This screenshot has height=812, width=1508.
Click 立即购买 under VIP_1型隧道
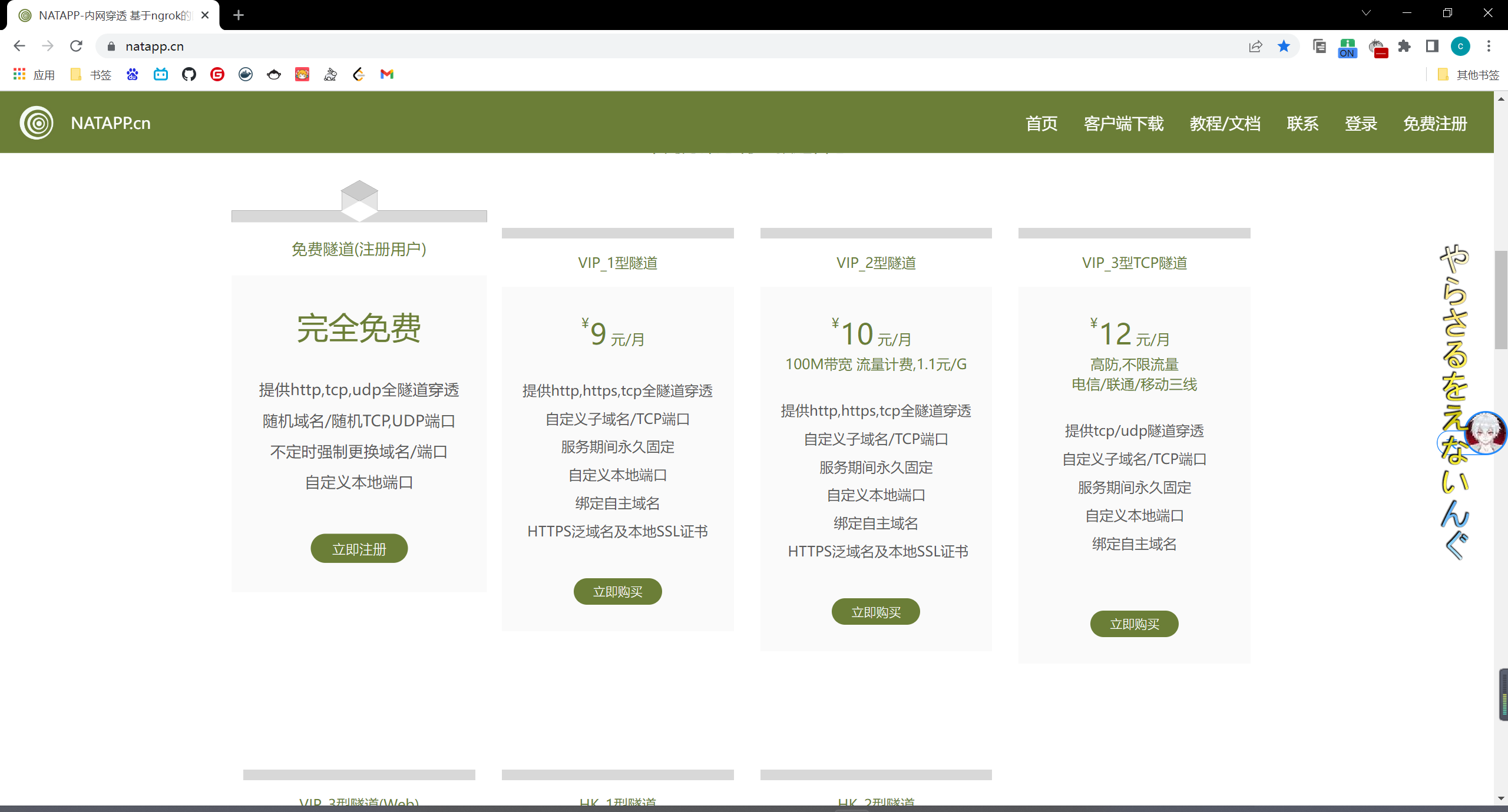pos(617,591)
